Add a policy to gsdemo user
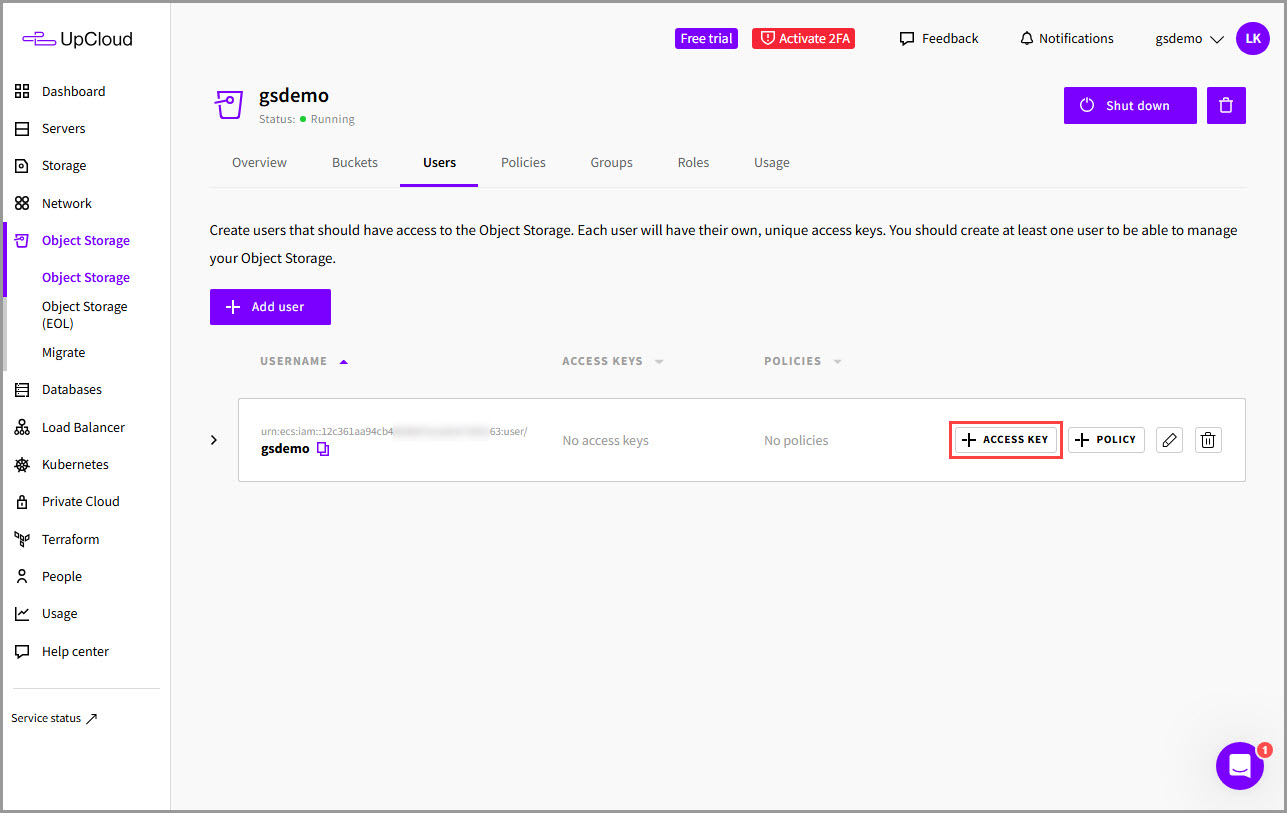 pyautogui.click(x=1106, y=440)
